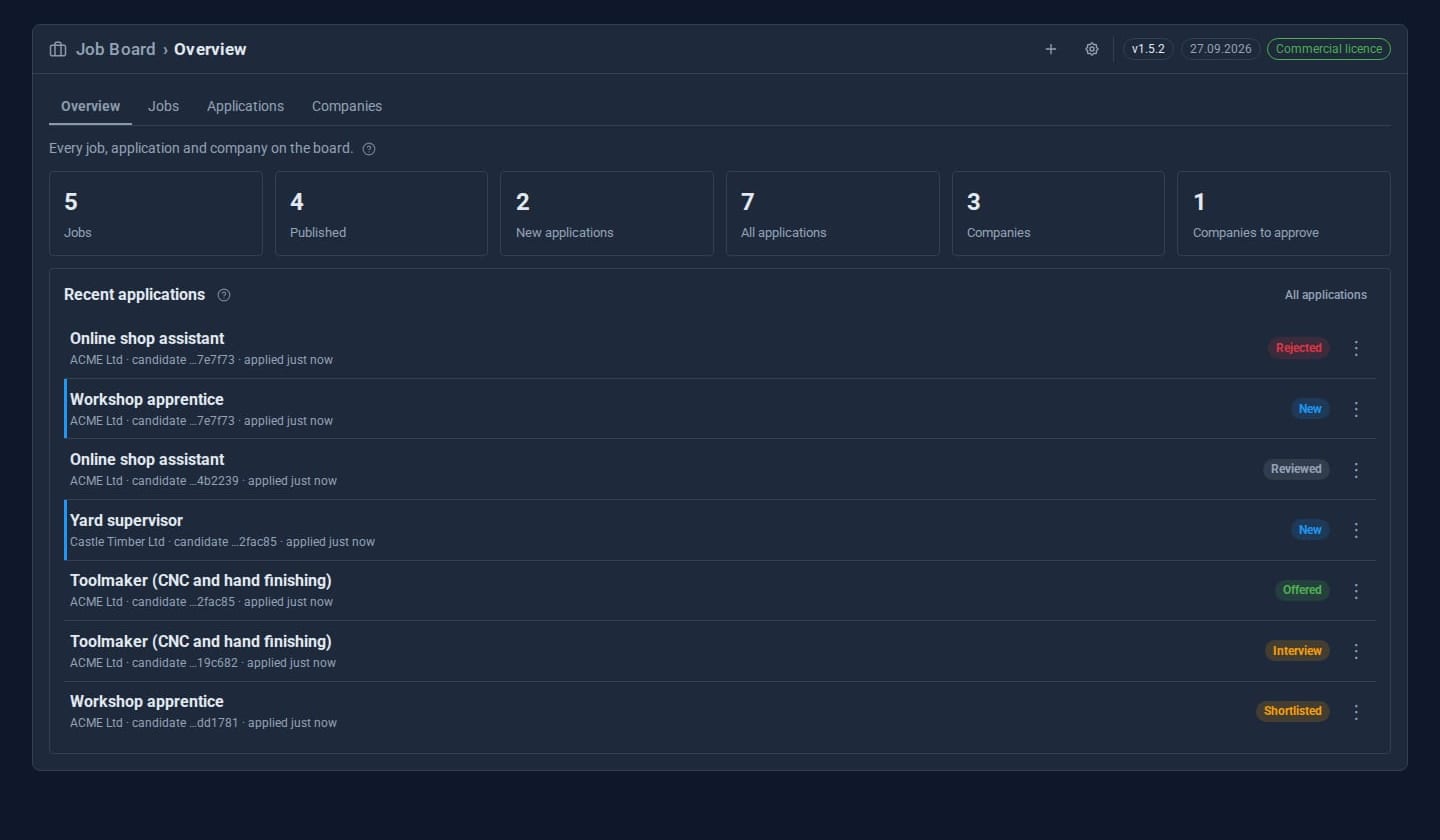The width and height of the screenshot is (1440, 840).
Task: Open the three-dot menu for the new Workshop apprentice application
Action: coord(1356,409)
